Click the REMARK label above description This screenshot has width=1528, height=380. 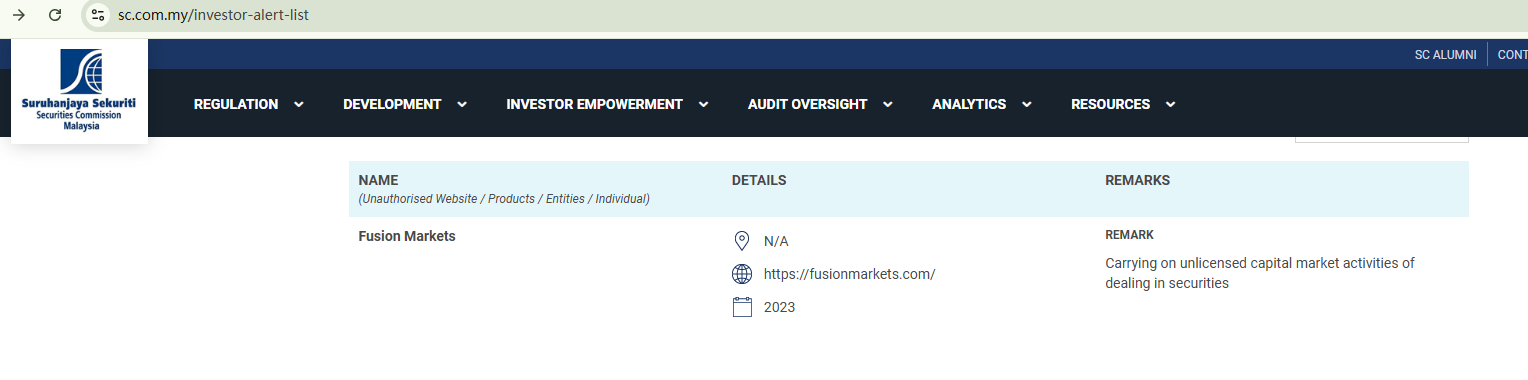click(x=1129, y=235)
